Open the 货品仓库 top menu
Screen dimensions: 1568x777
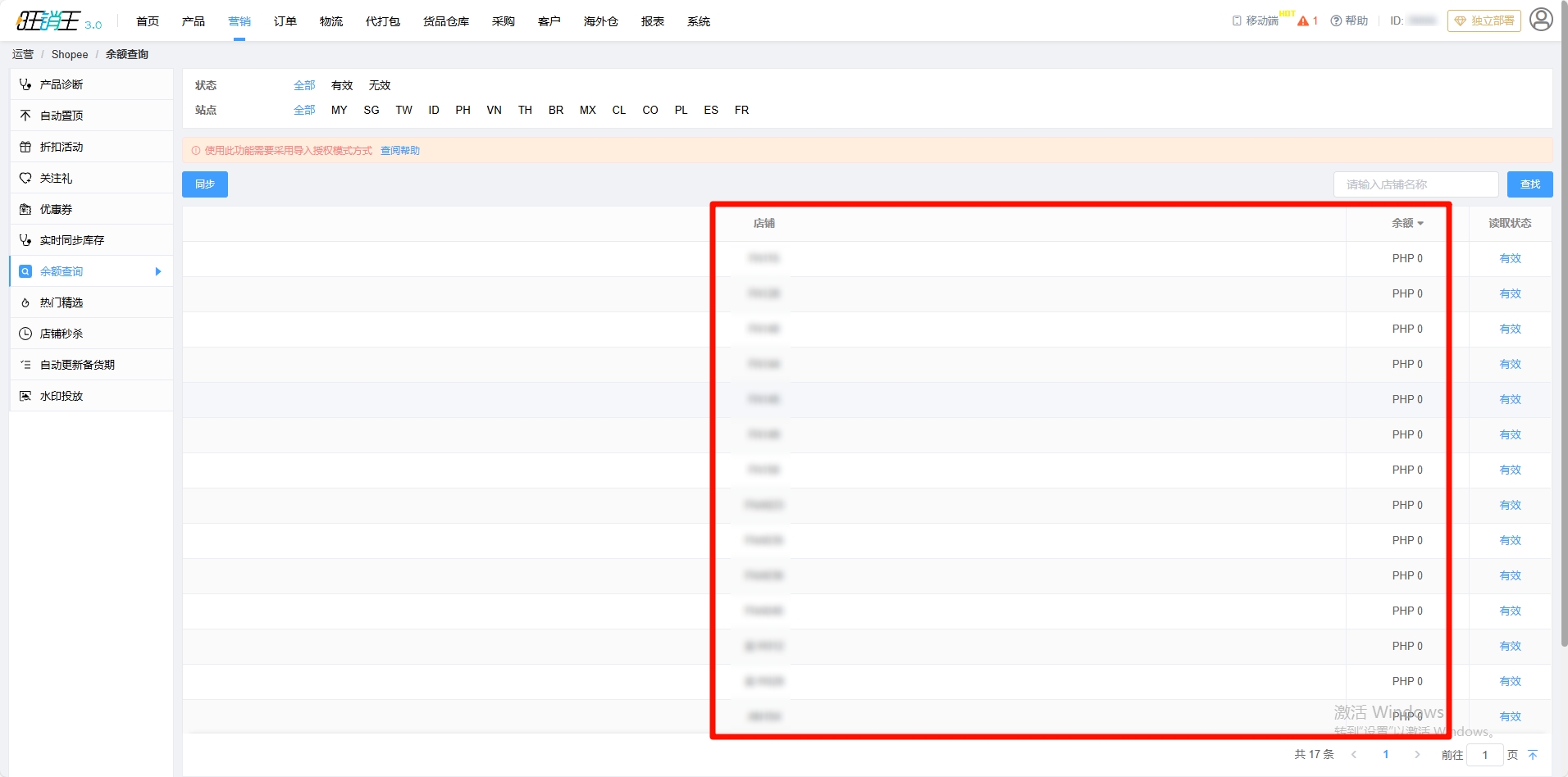click(x=446, y=21)
